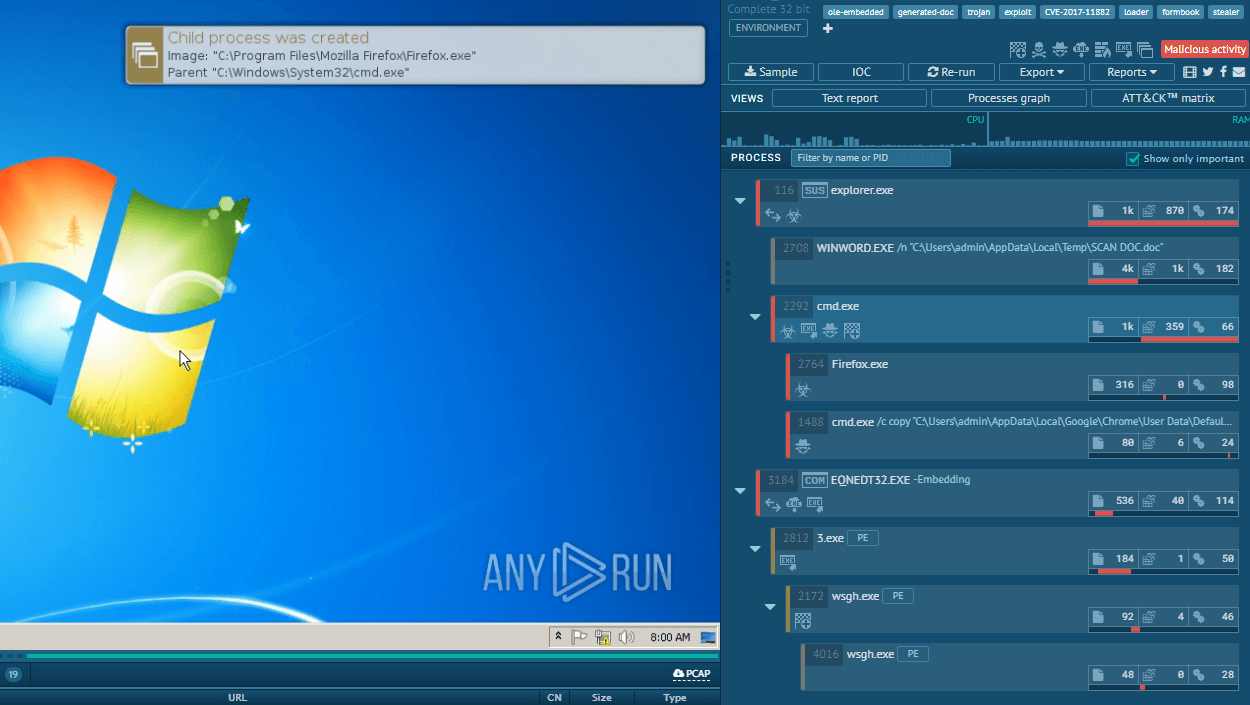The width and height of the screenshot is (1250, 705).
Task: Click the Twitter share icon
Action: pyautogui.click(x=1207, y=72)
